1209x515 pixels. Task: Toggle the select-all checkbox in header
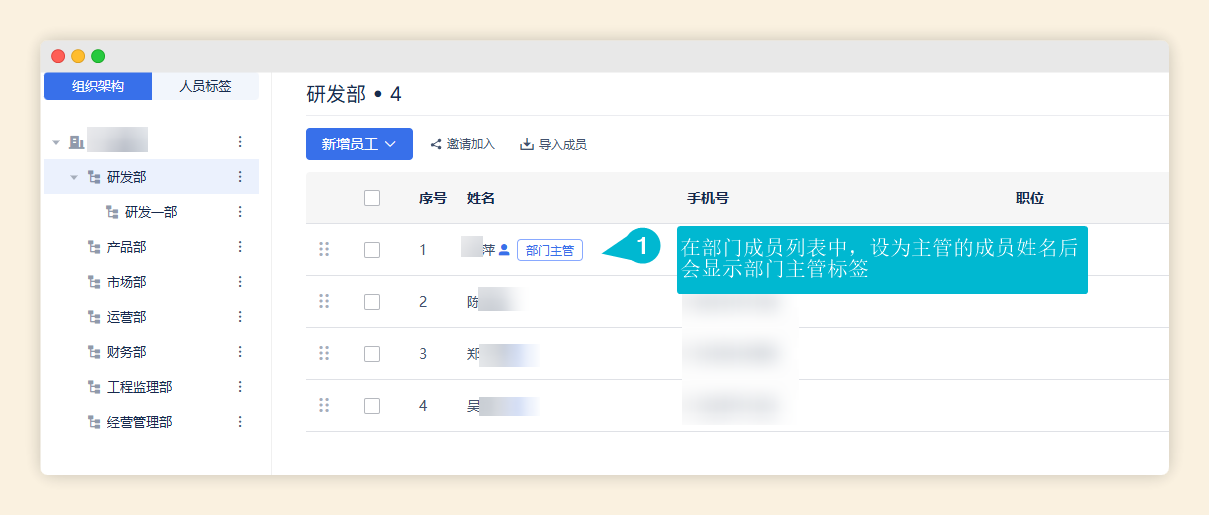tap(372, 198)
